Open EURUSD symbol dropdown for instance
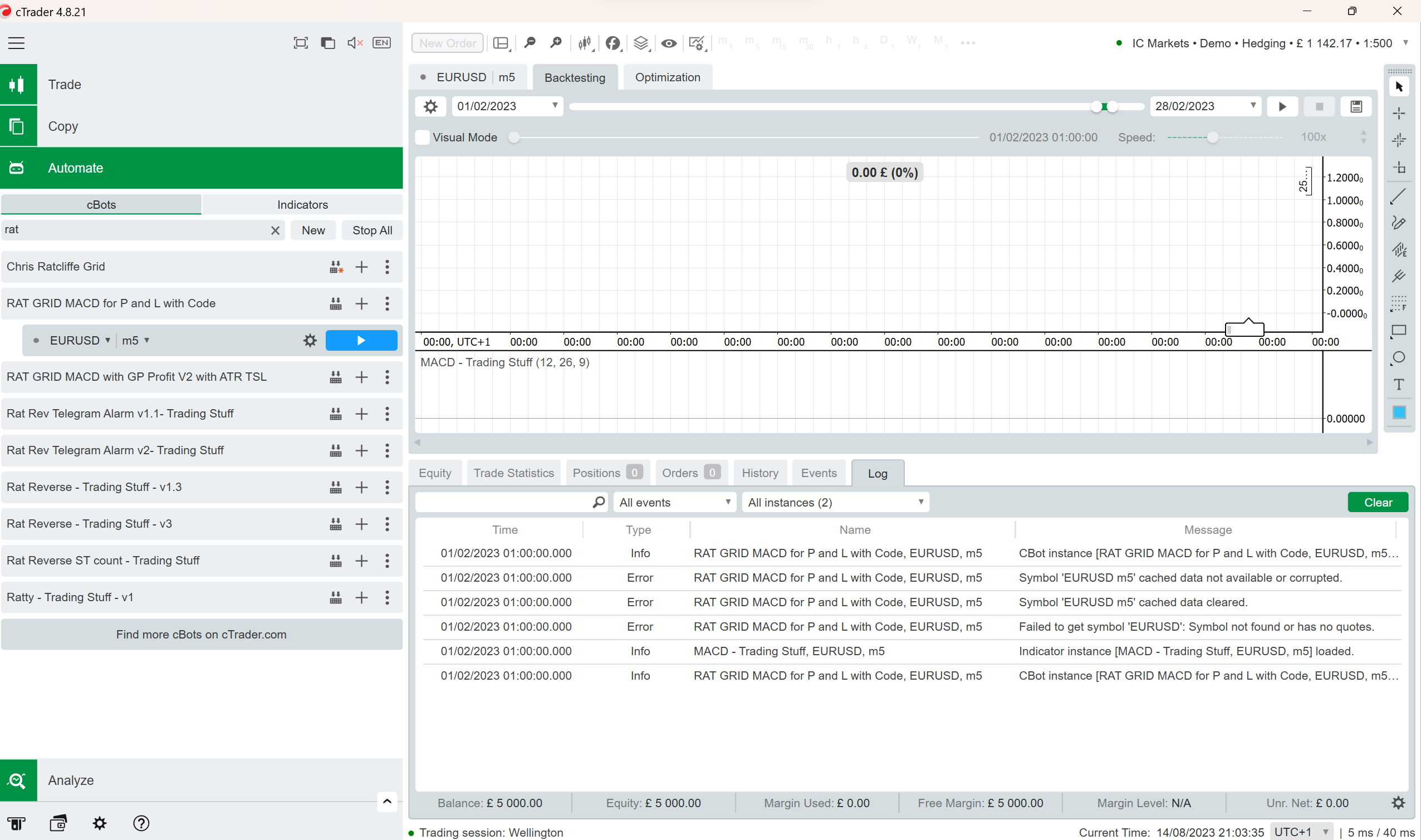The height and width of the screenshot is (840, 1421). pyautogui.click(x=79, y=340)
